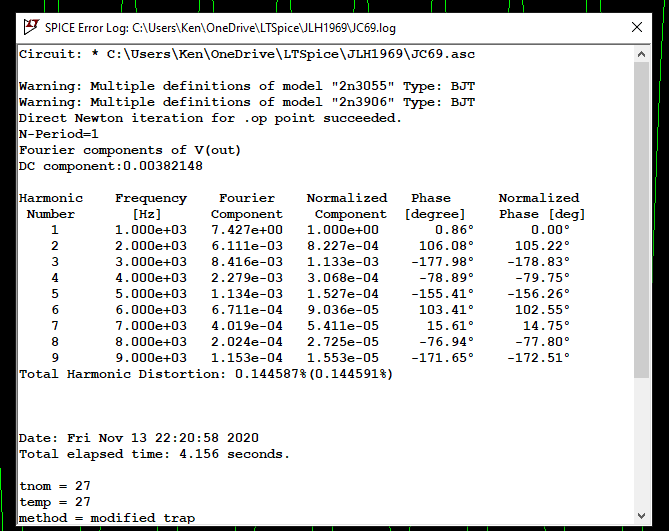The height and width of the screenshot is (531, 669).
Task: Click the scrollbar down arrow
Action: [641, 516]
